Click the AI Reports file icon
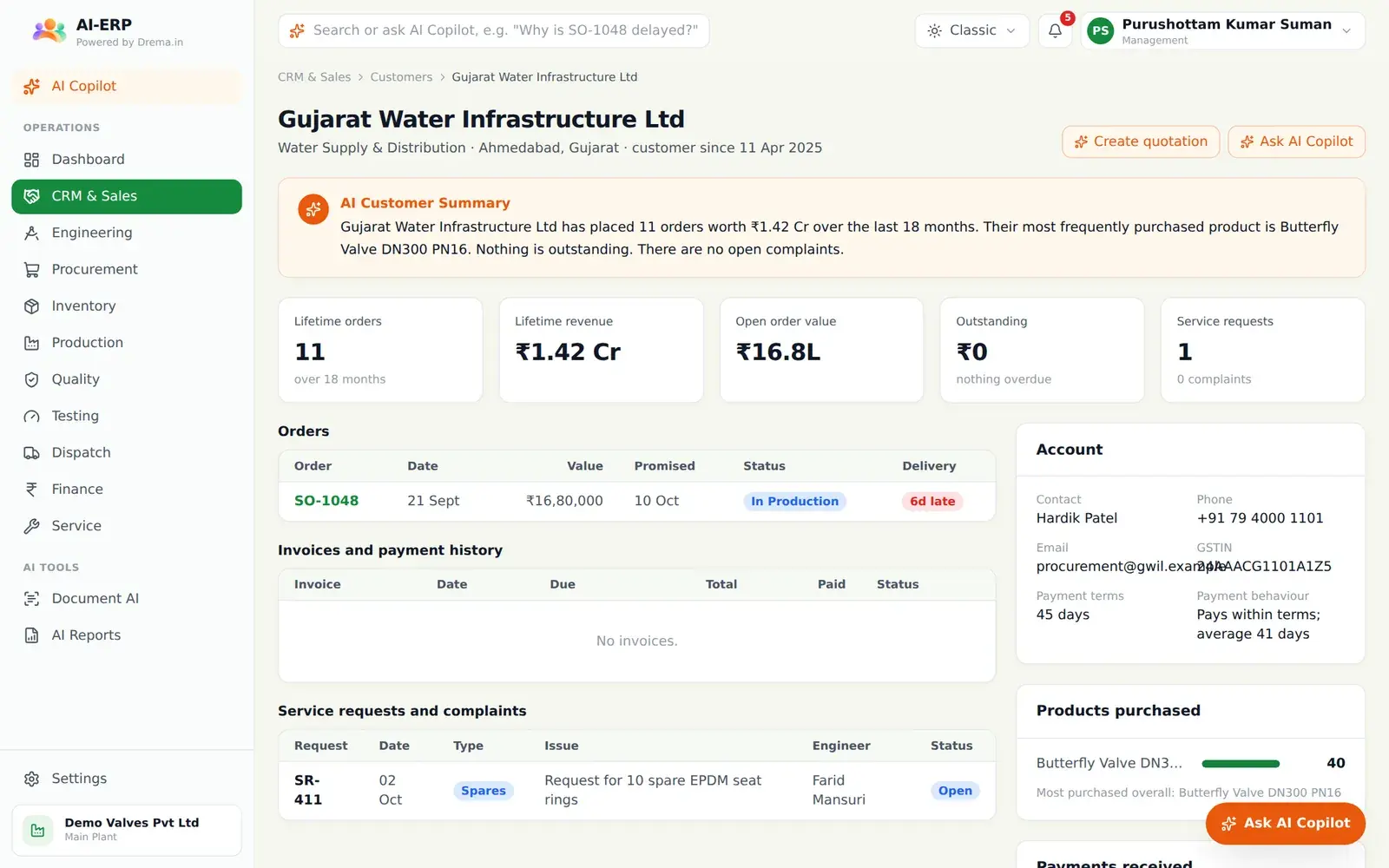The image size is (1389, 868). tap(32, 635)
